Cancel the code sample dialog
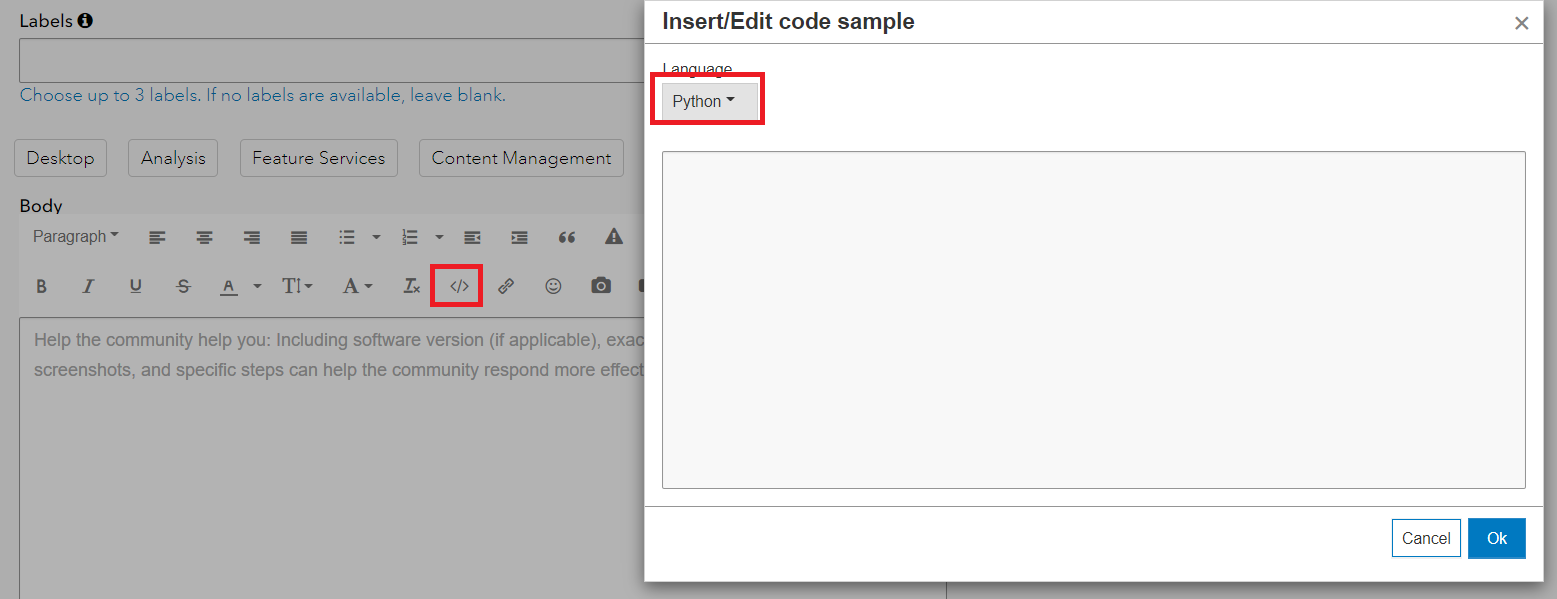1557x599 pixels. [1425, 538]
